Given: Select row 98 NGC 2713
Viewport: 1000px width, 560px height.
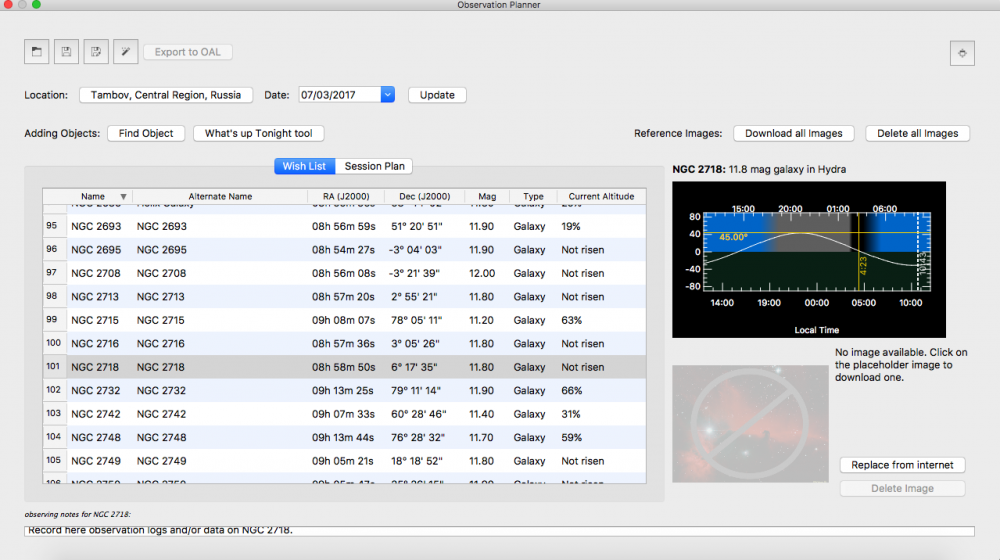Looking at the screenshot, I should point(344,297).
